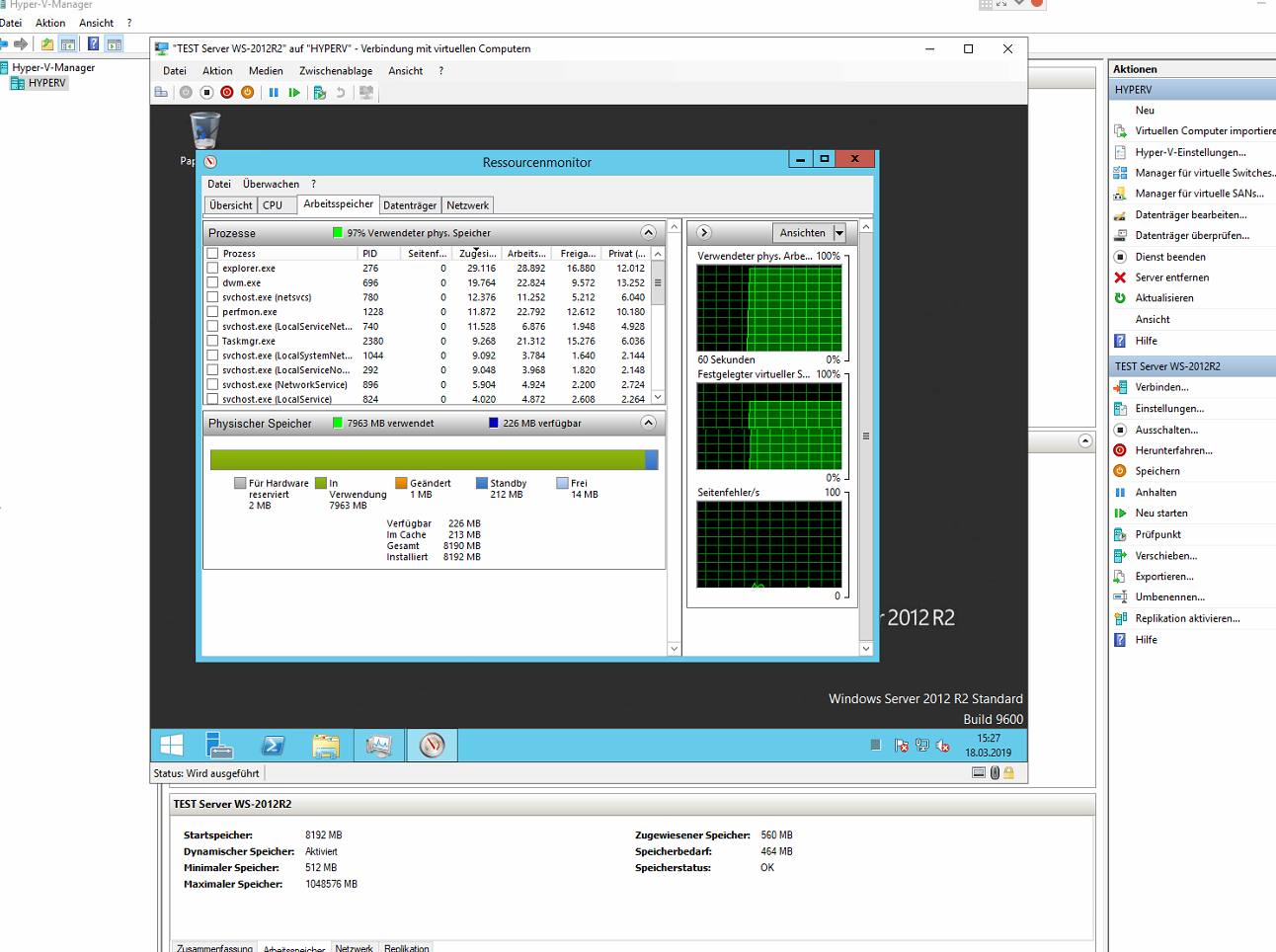This screenshot has width=1276, height=952.
Task: Check the svchost.exe (LocalService) checkbox
Action: click(x=212, y=399)
